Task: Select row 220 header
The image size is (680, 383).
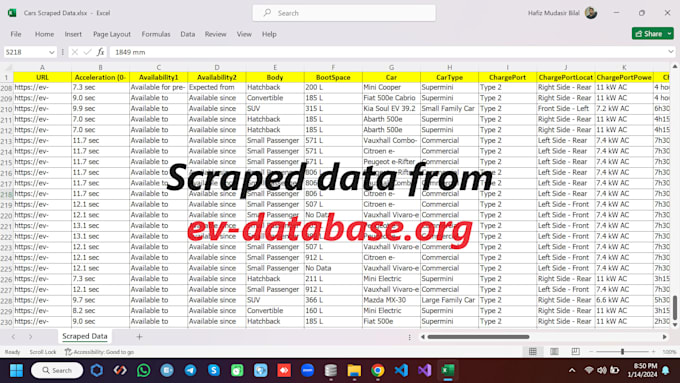Action: pos(7,215)
